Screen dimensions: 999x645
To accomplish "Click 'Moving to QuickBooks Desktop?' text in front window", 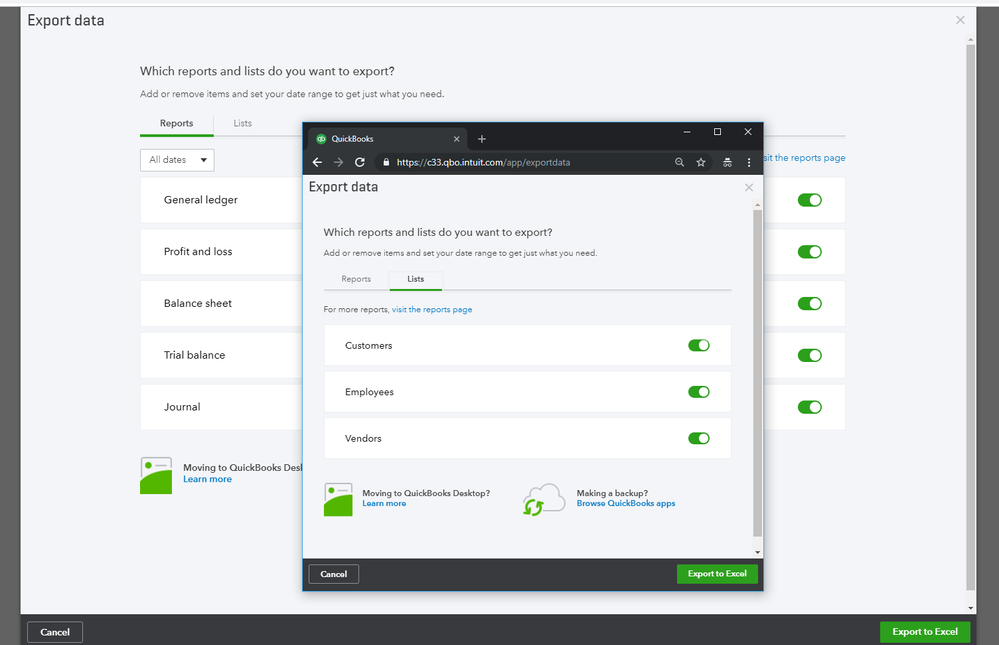I will [x=426, y=493].
